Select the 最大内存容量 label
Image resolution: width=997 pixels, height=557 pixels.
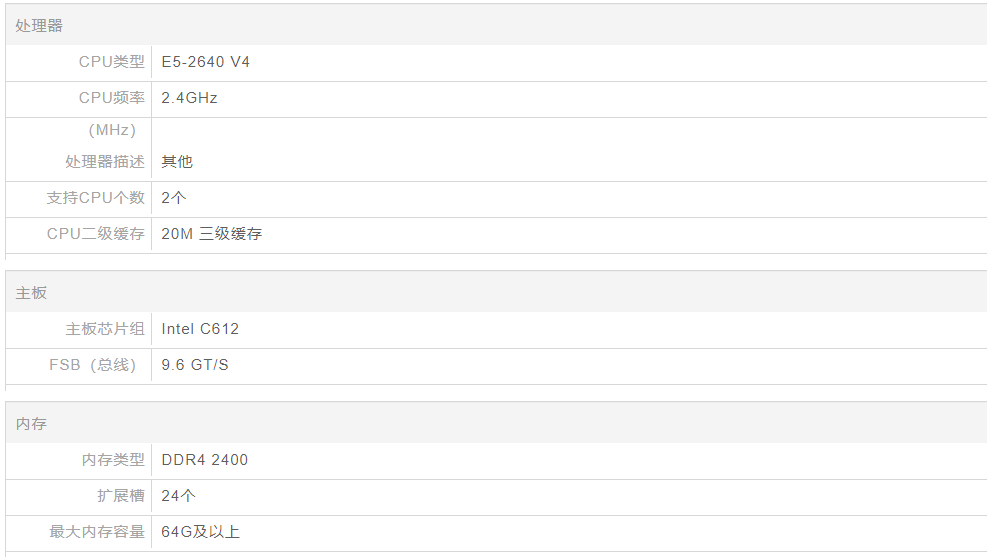tap(97, 532)
